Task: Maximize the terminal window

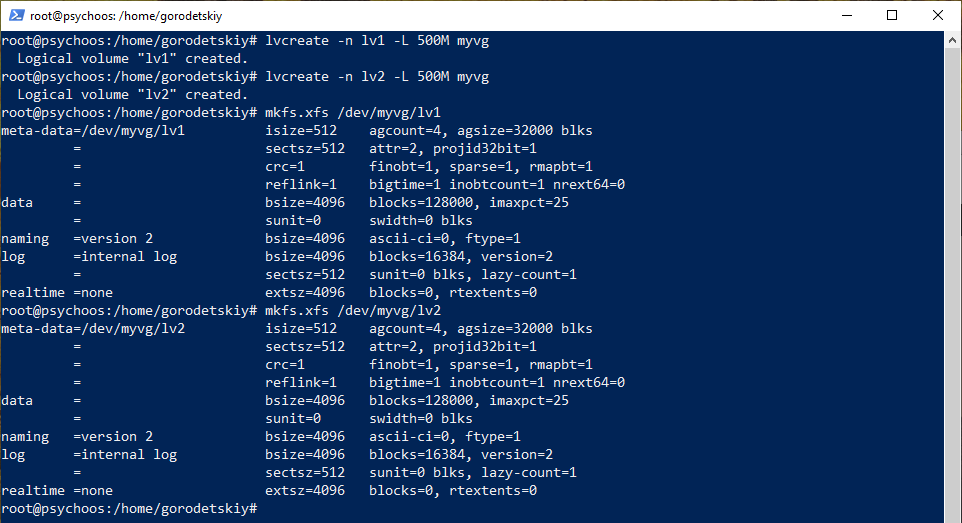Action: click(892, 15)
